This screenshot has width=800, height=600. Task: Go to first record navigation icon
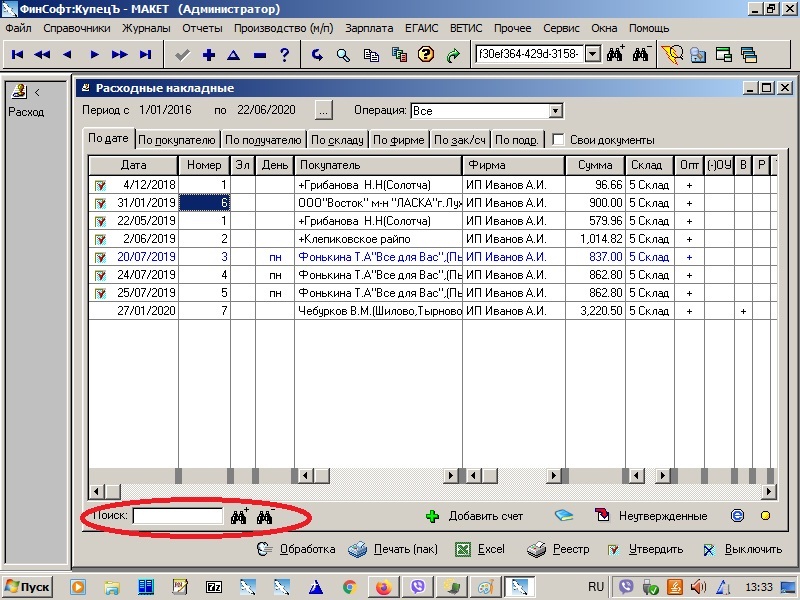coord(17,55)
